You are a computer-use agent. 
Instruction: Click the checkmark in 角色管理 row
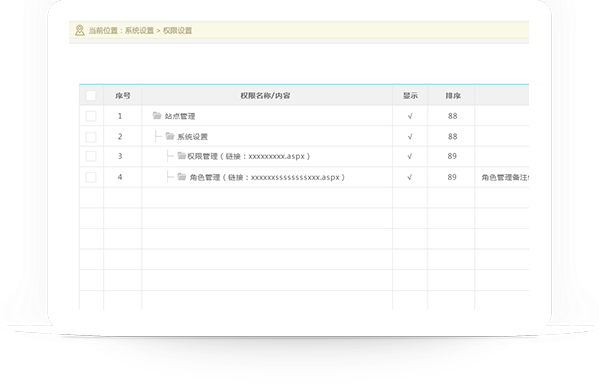(x=410, y=177)
